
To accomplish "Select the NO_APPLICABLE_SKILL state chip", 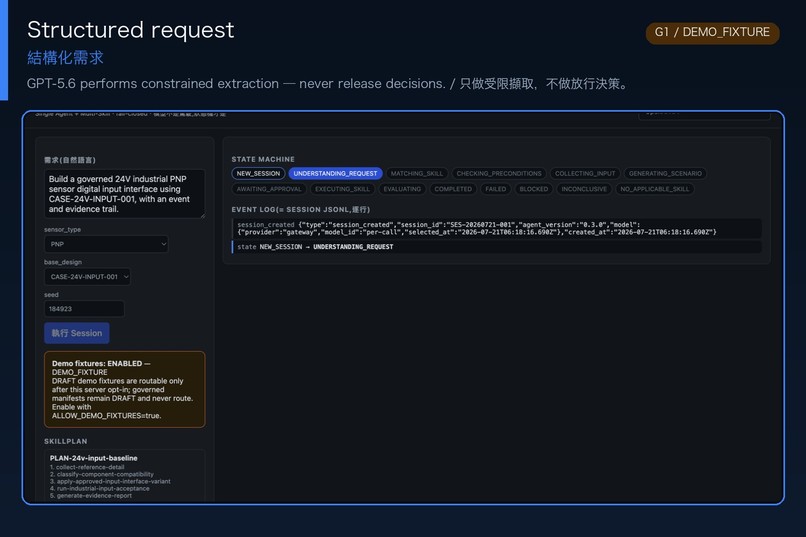I will 654,189.
